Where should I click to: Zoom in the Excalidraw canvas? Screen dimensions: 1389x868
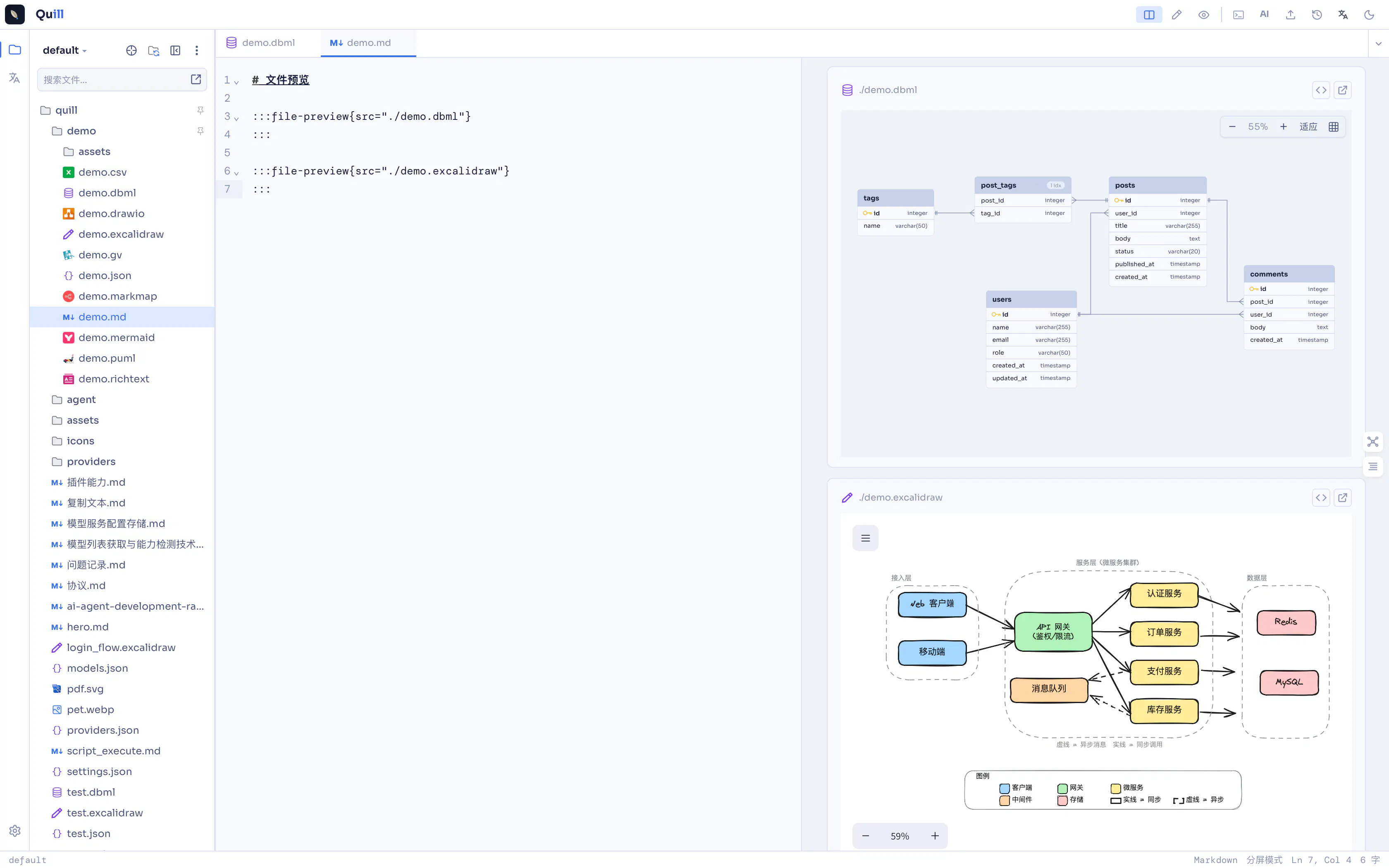pos(935,836)
